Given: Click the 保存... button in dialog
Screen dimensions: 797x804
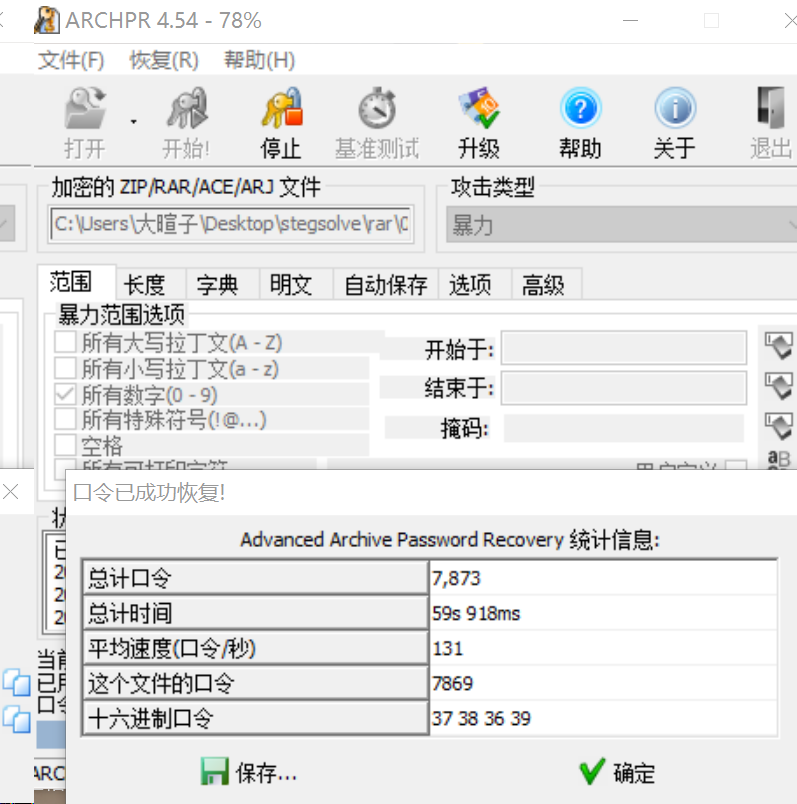Looking at the screenshot, I should (248, 772).
